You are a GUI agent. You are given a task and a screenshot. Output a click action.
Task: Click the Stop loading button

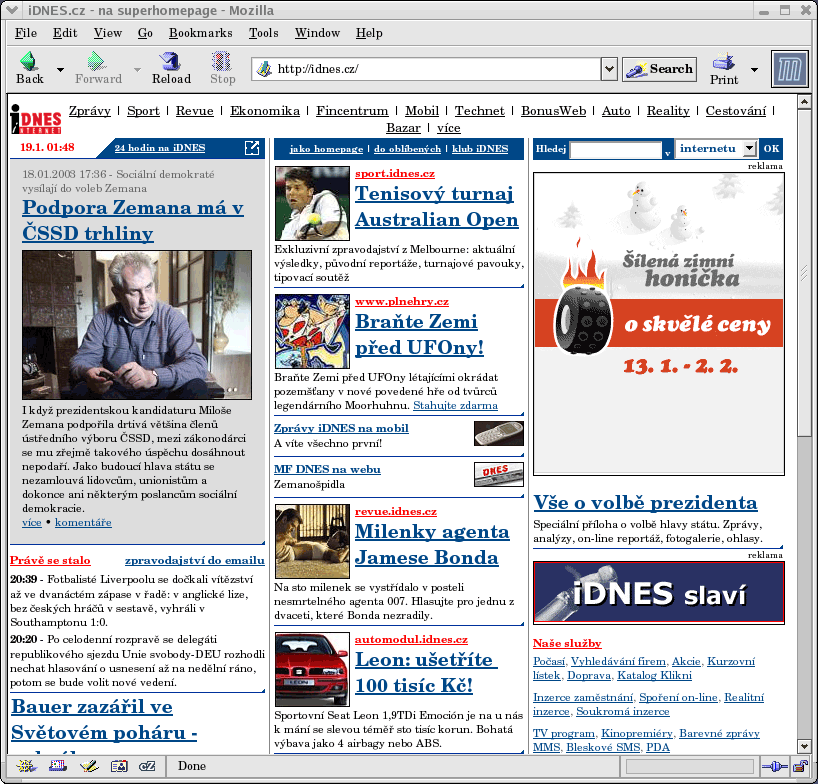[223, 68]
